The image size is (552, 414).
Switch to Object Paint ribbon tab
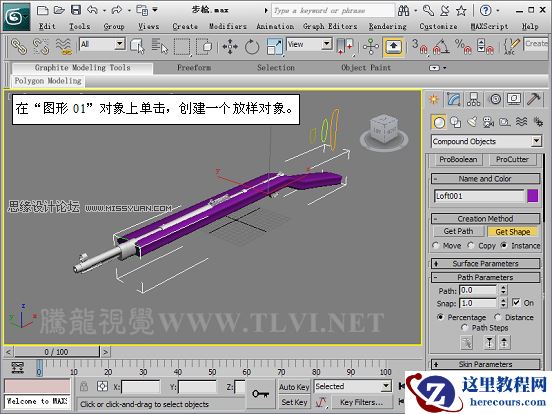[x=366, y=68]
